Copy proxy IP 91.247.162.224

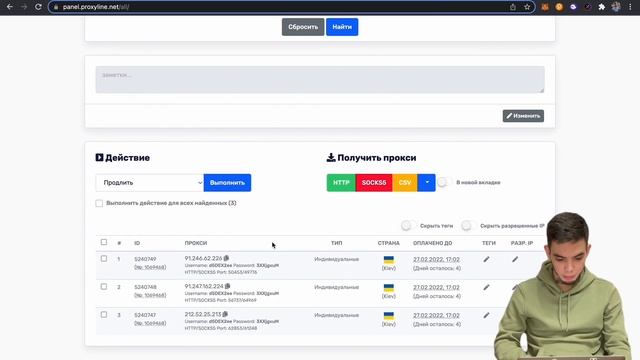(228, 286)
